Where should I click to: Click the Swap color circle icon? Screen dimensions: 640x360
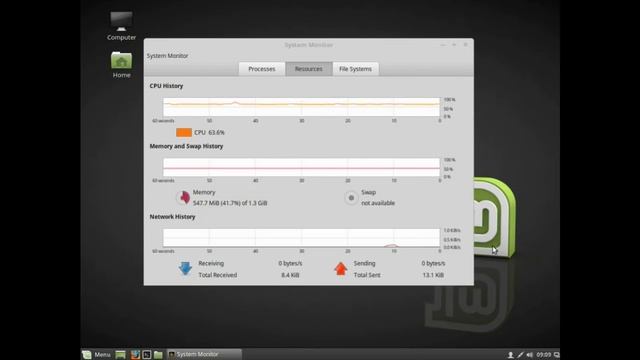[351, 198]
